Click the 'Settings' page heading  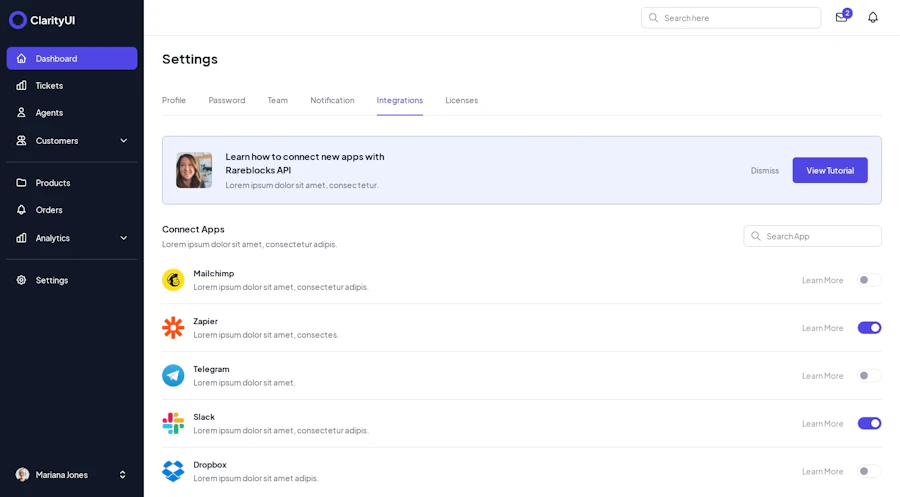[x=189, y=59]
